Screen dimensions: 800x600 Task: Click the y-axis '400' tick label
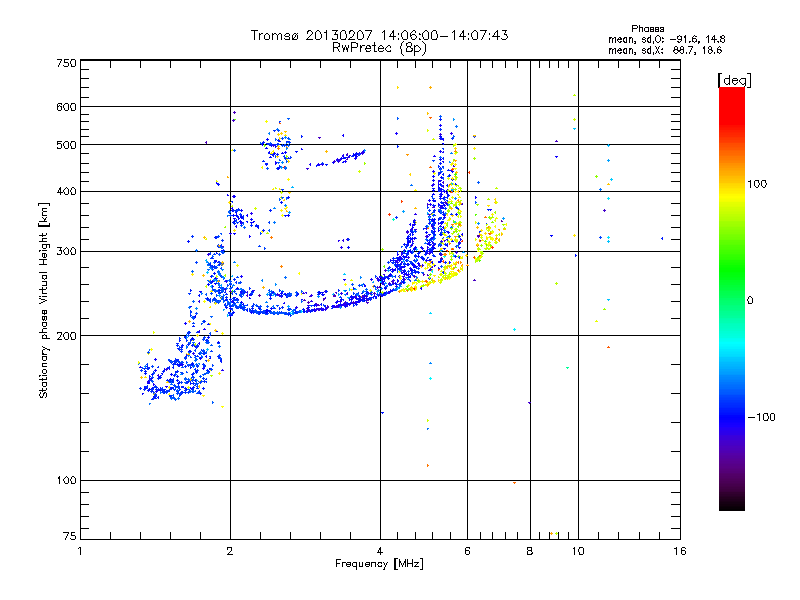[66, 191]
